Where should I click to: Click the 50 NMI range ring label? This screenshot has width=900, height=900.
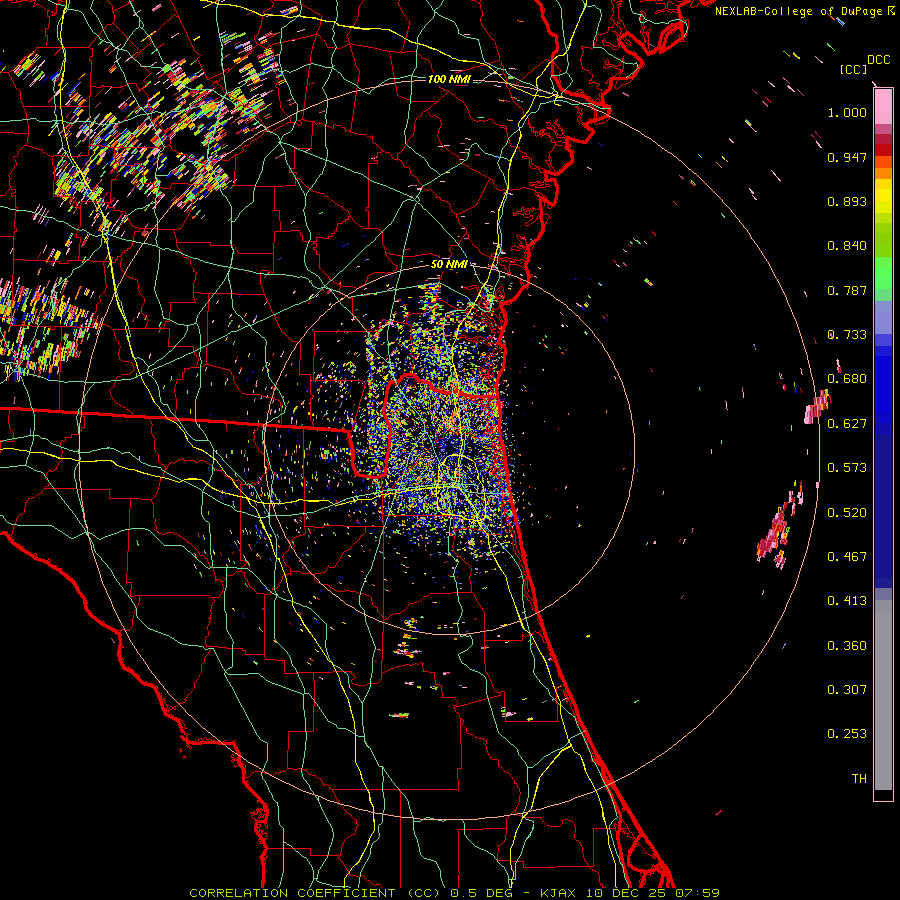[449, 265]
